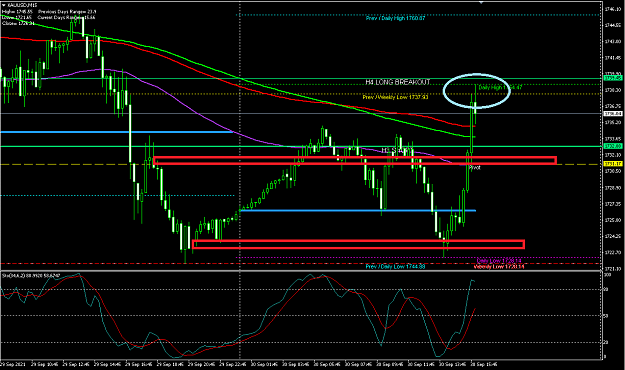Click the '29 Sep 22:45' time axis label
This screenshot has width=625, height=370.
(232, 364)
